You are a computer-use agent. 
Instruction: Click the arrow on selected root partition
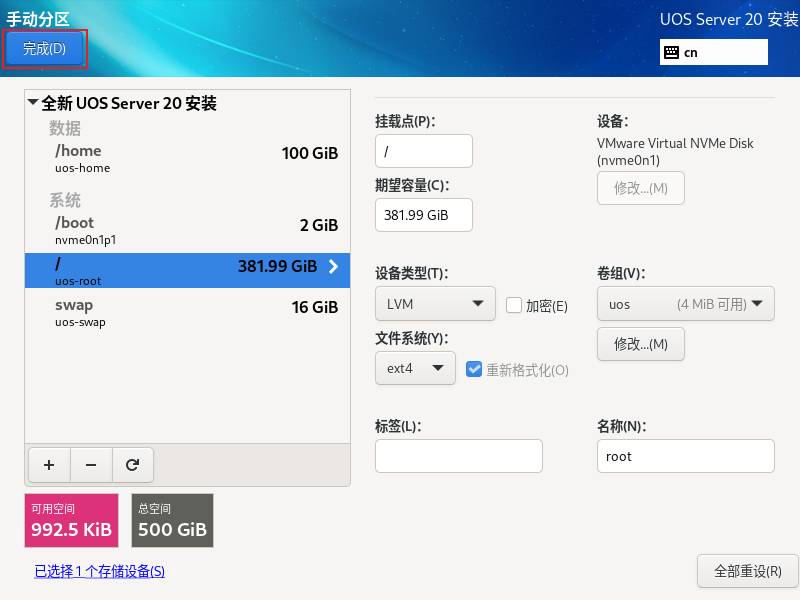pyautogui.click(x=333, y=267)
